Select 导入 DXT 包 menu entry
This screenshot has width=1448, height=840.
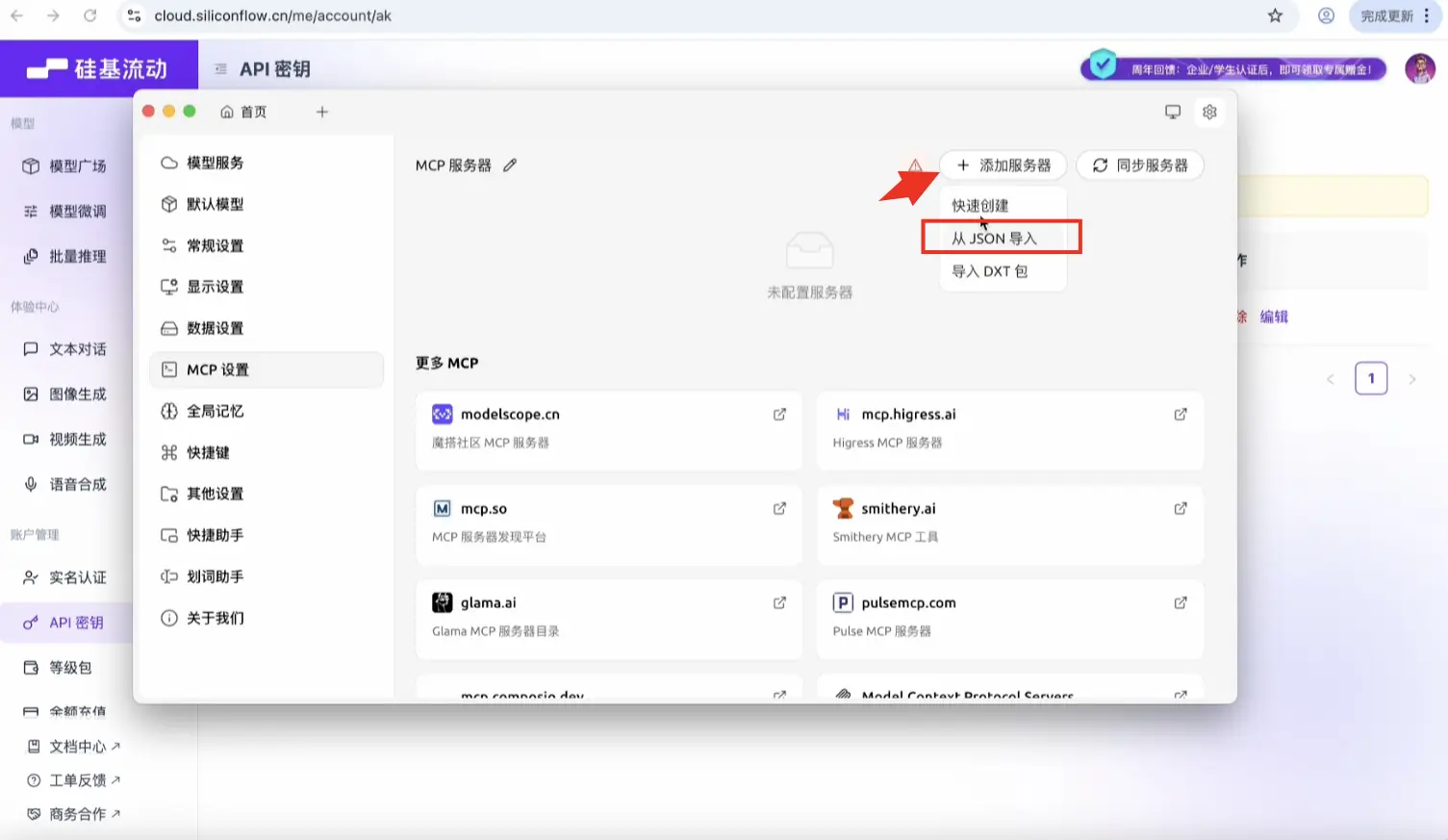[x=990, y=271]
